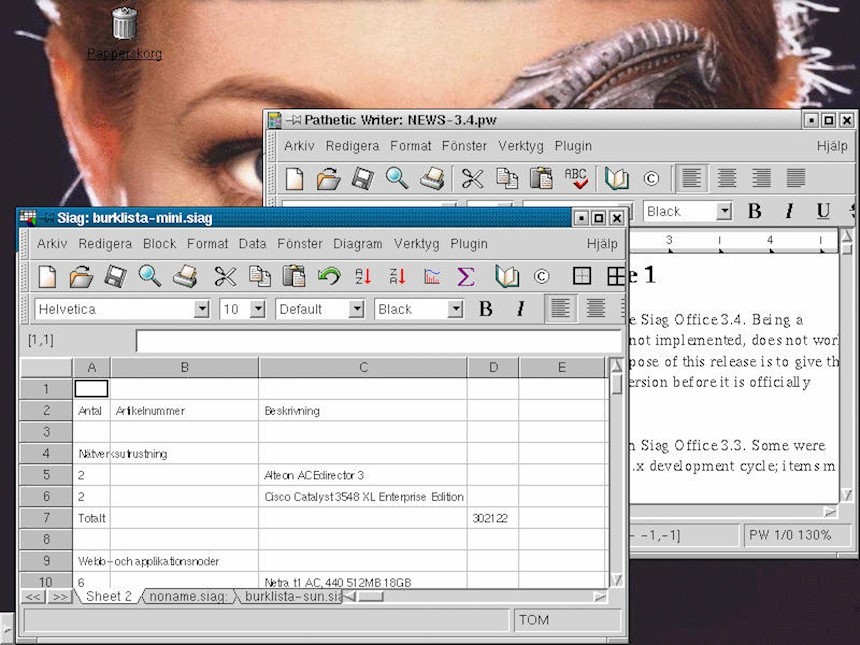This screenshot has width=860, height=645.
Task: Apply outer borders icon in Siag
Action: pos(581,276)
